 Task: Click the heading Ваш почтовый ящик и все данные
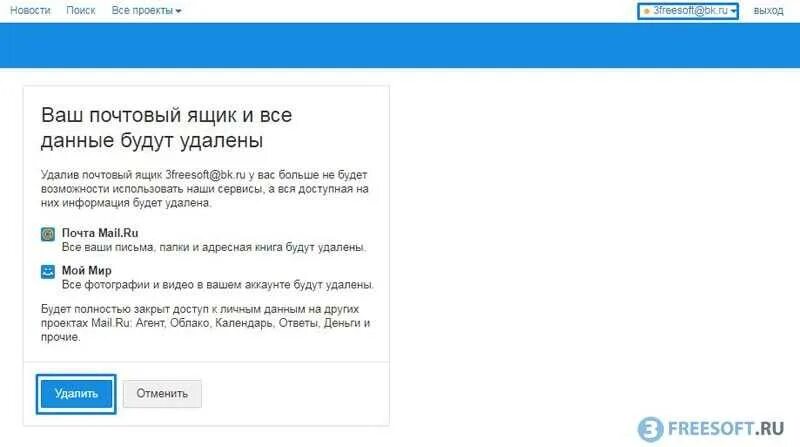tap(166, 128)
